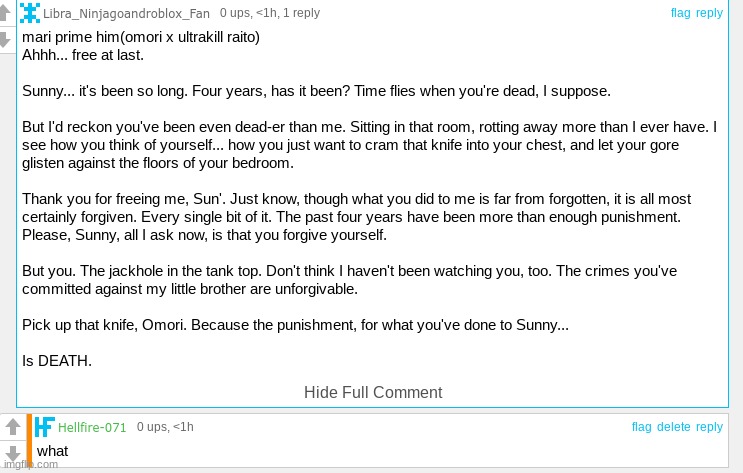
Task: Flag the Hellfire-071 comment
Action: coord(641,427)
